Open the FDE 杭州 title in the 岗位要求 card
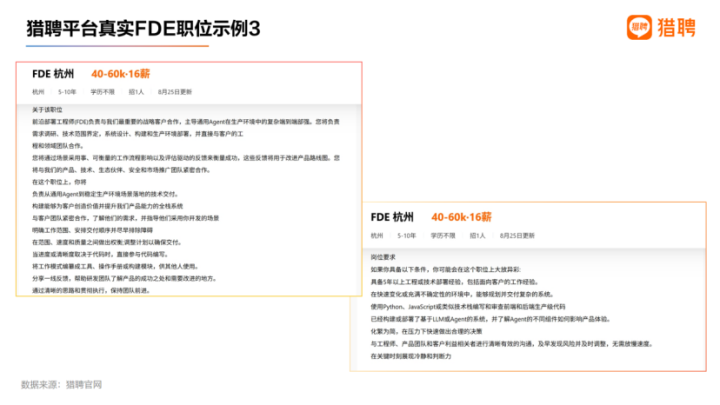 [392, 217]
